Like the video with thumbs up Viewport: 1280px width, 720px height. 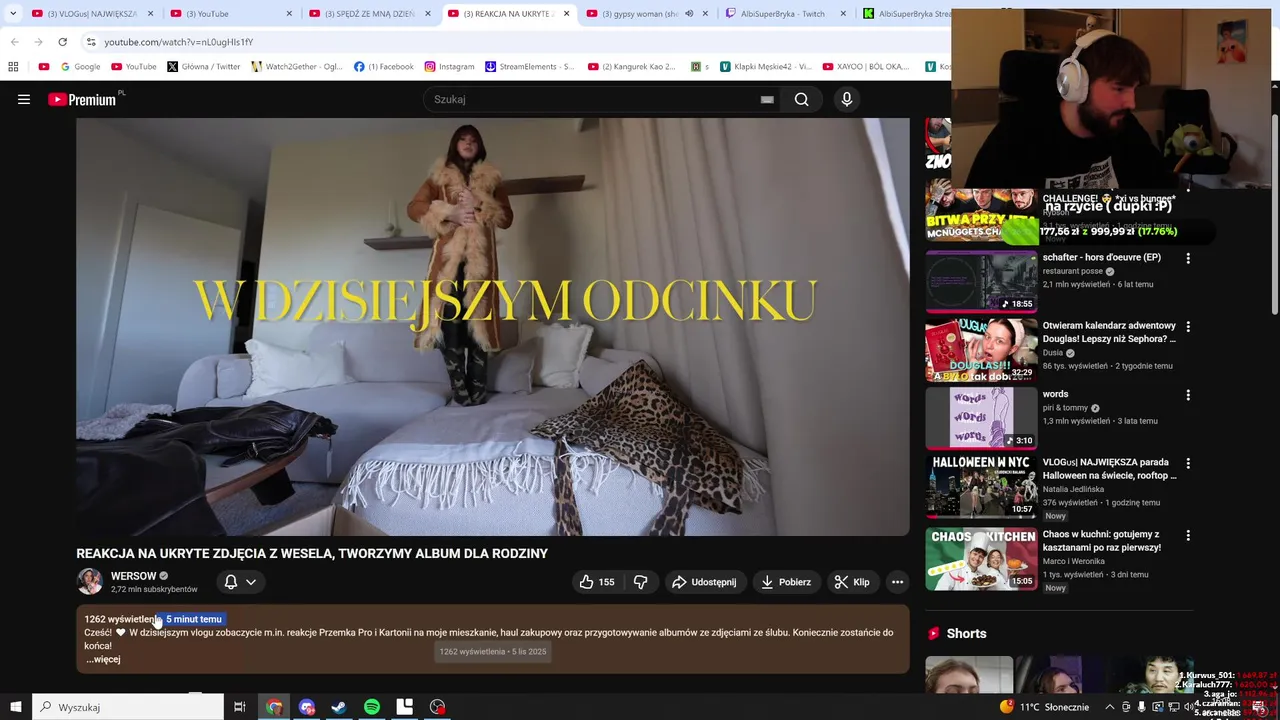[x=597, y=582]
